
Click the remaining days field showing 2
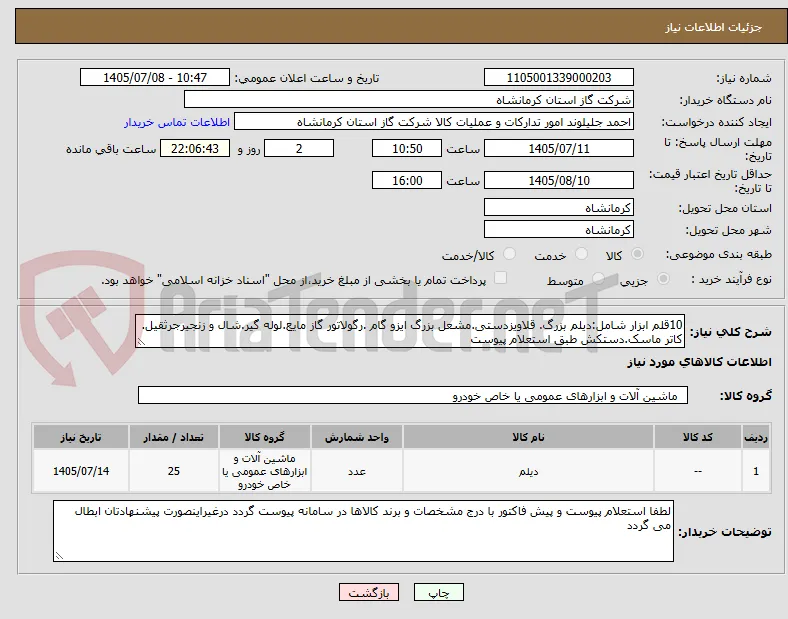coord(299,149)
